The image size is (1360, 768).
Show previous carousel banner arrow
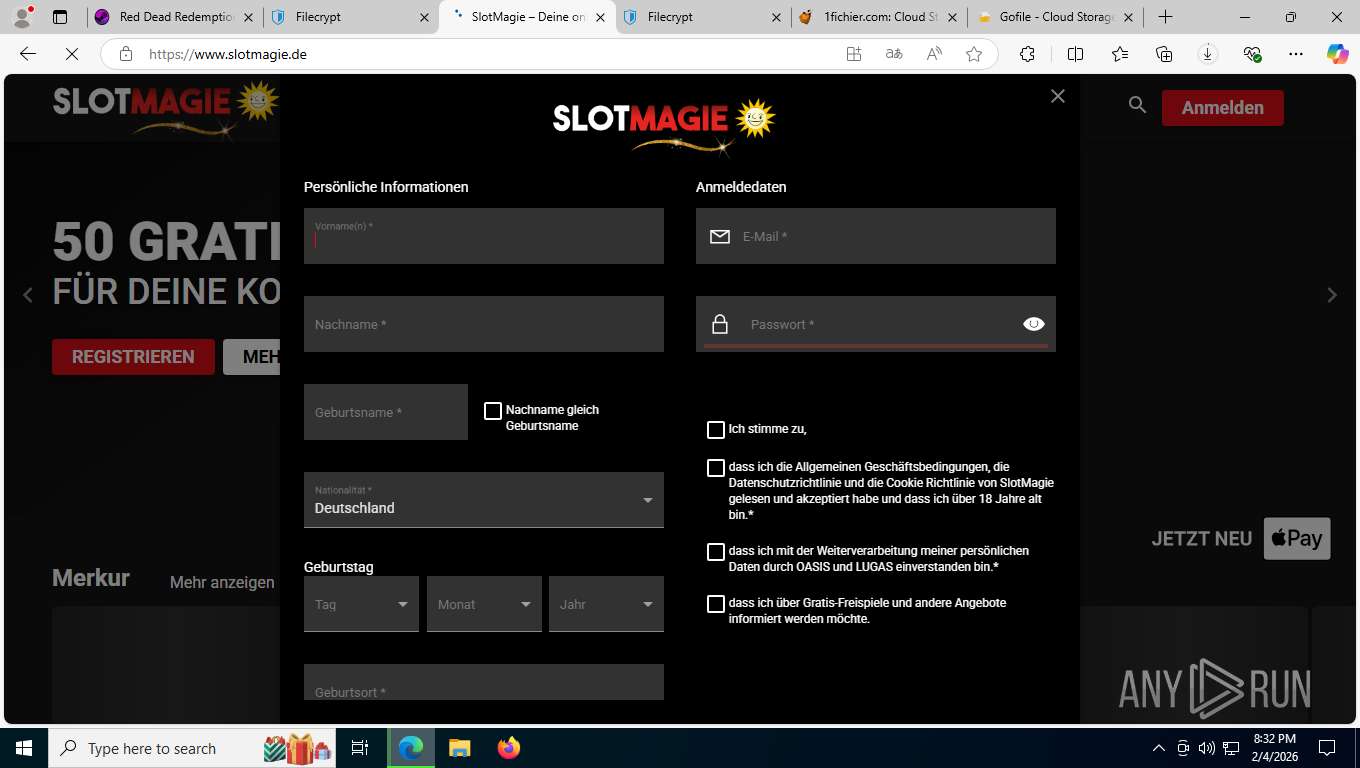click(x=28, y=295)
